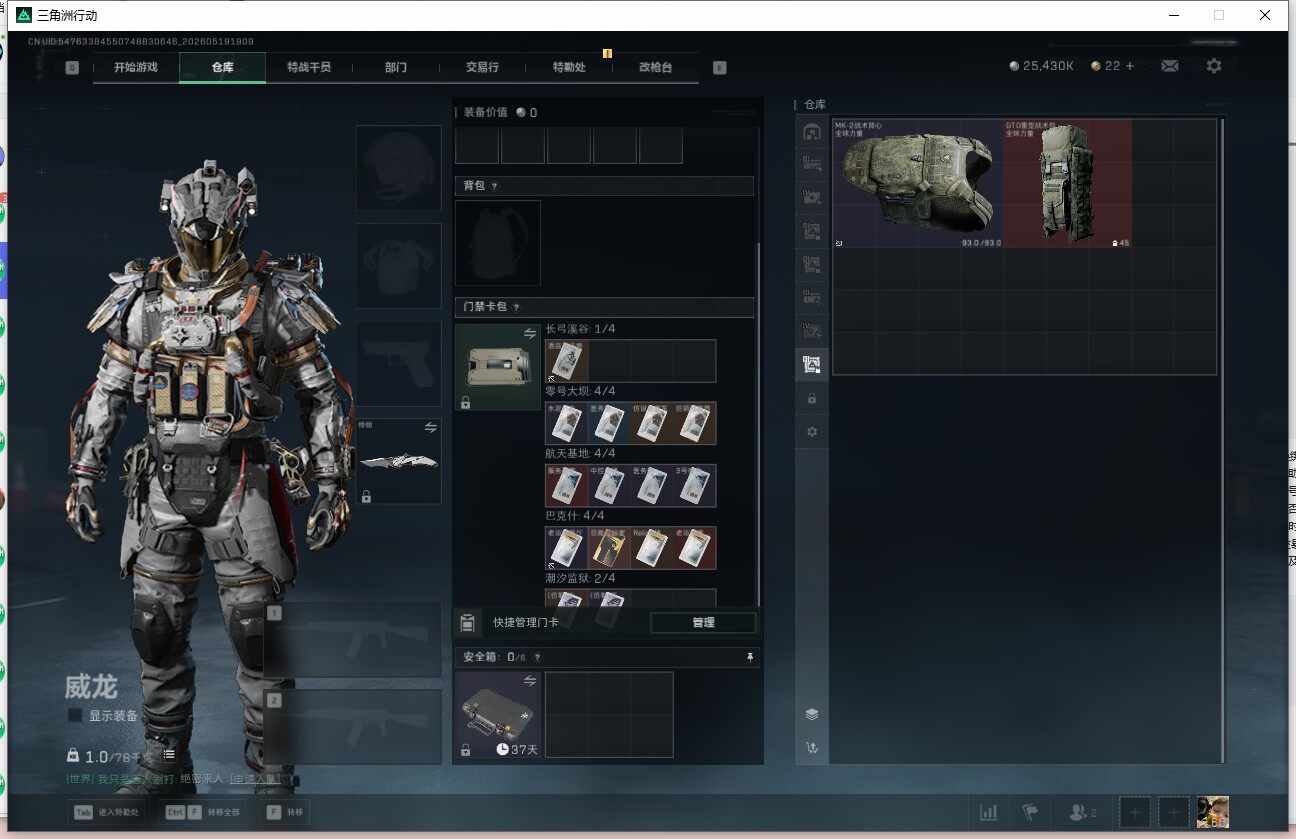The height and width of the screenshot is (839, 1296).
Task: Click the help icon next to 门禁卡包
Action: coord(516,307)
